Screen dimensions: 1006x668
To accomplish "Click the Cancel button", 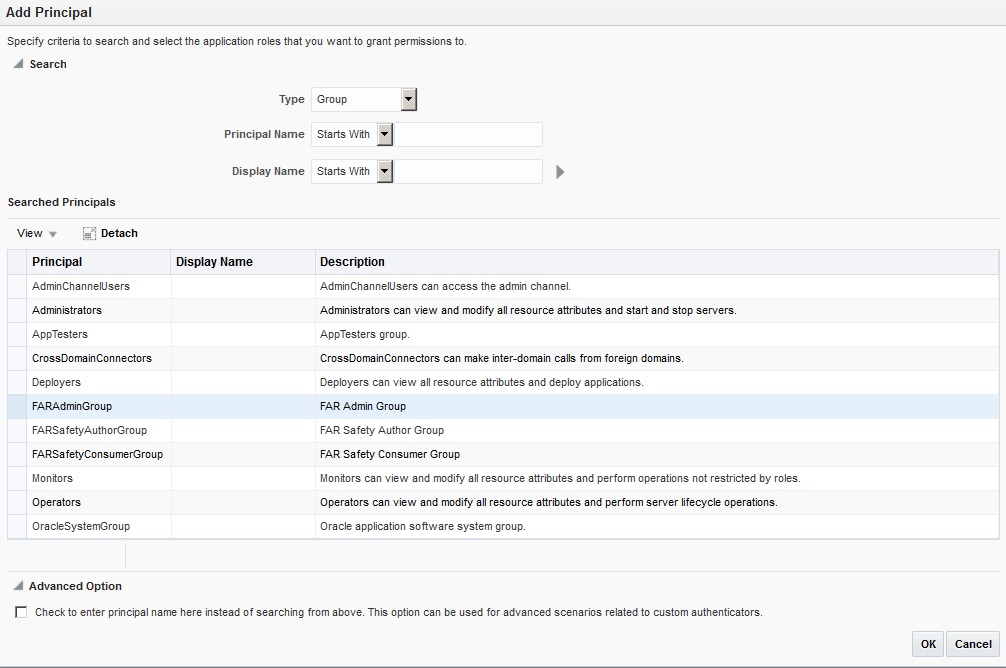I will [x=971, y=644].
